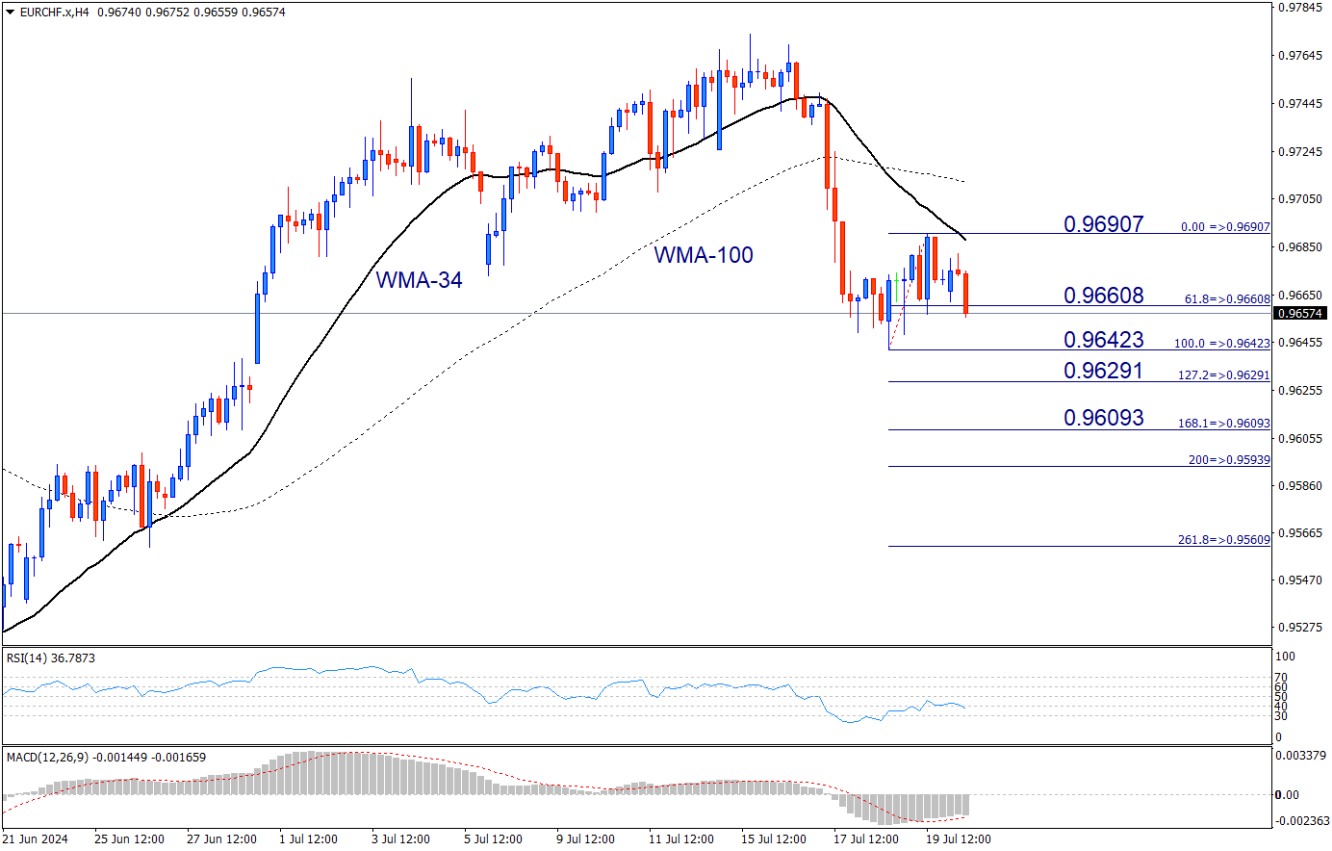This screenshot has width=1332, height=851.
Task: Click the current price tag 0.96574 on the axis
Action: click(x=1301, y=313)
